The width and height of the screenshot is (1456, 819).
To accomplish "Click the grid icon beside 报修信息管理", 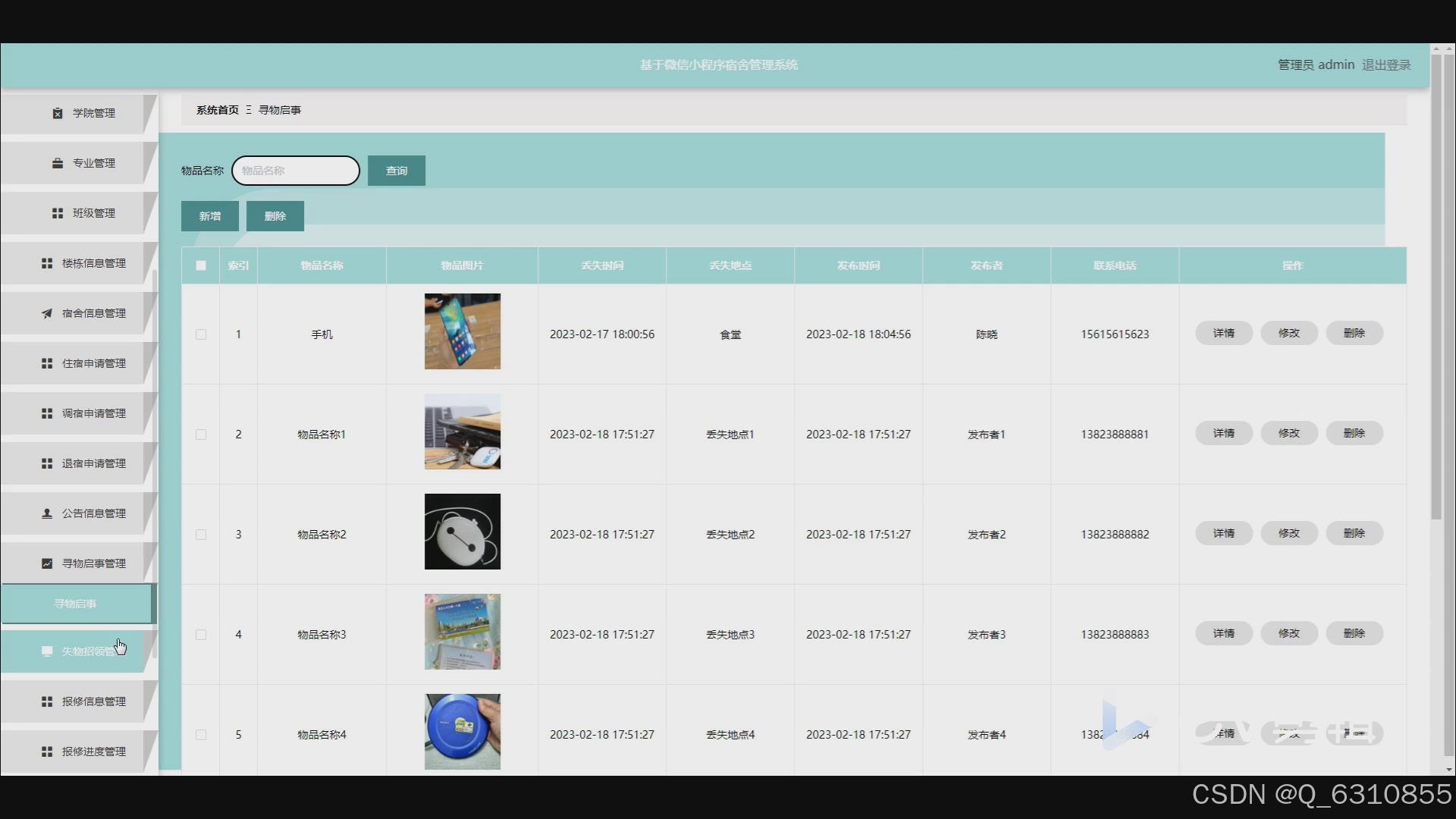I will pyautogui.click(x=47, y=701).
